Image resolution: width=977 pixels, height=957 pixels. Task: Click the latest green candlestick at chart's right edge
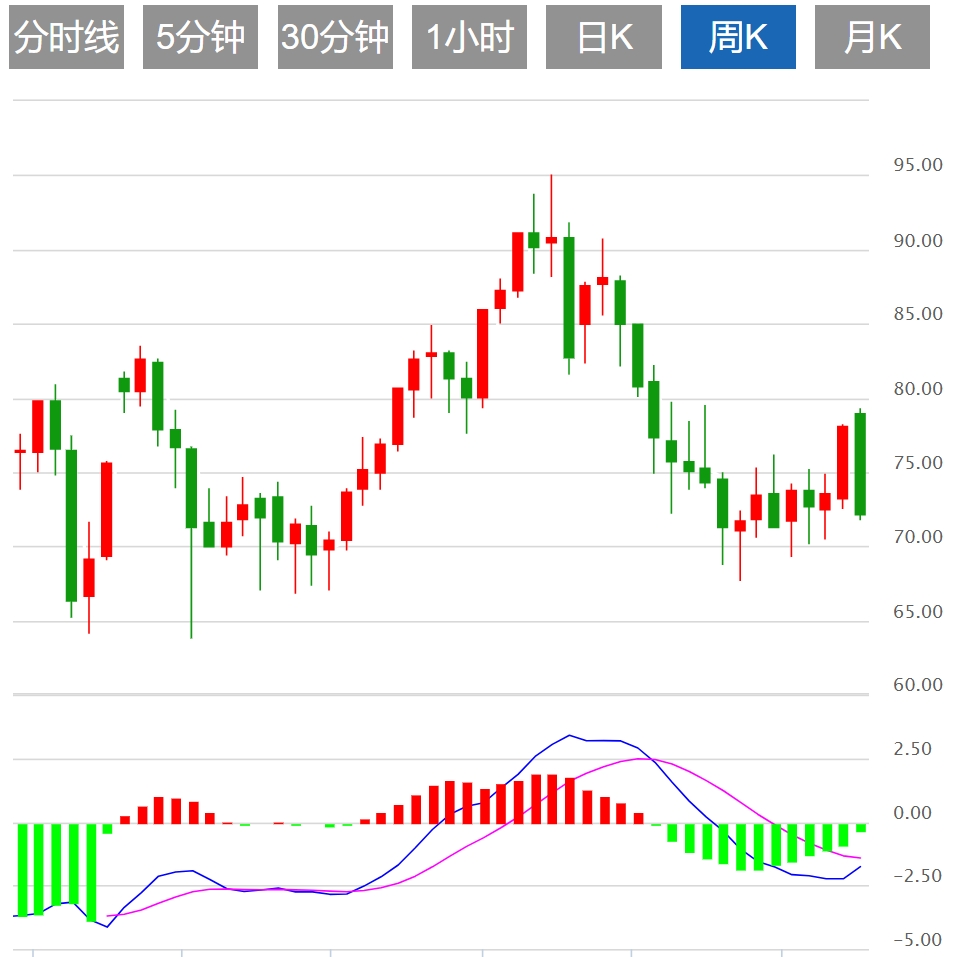coord(860,464)
